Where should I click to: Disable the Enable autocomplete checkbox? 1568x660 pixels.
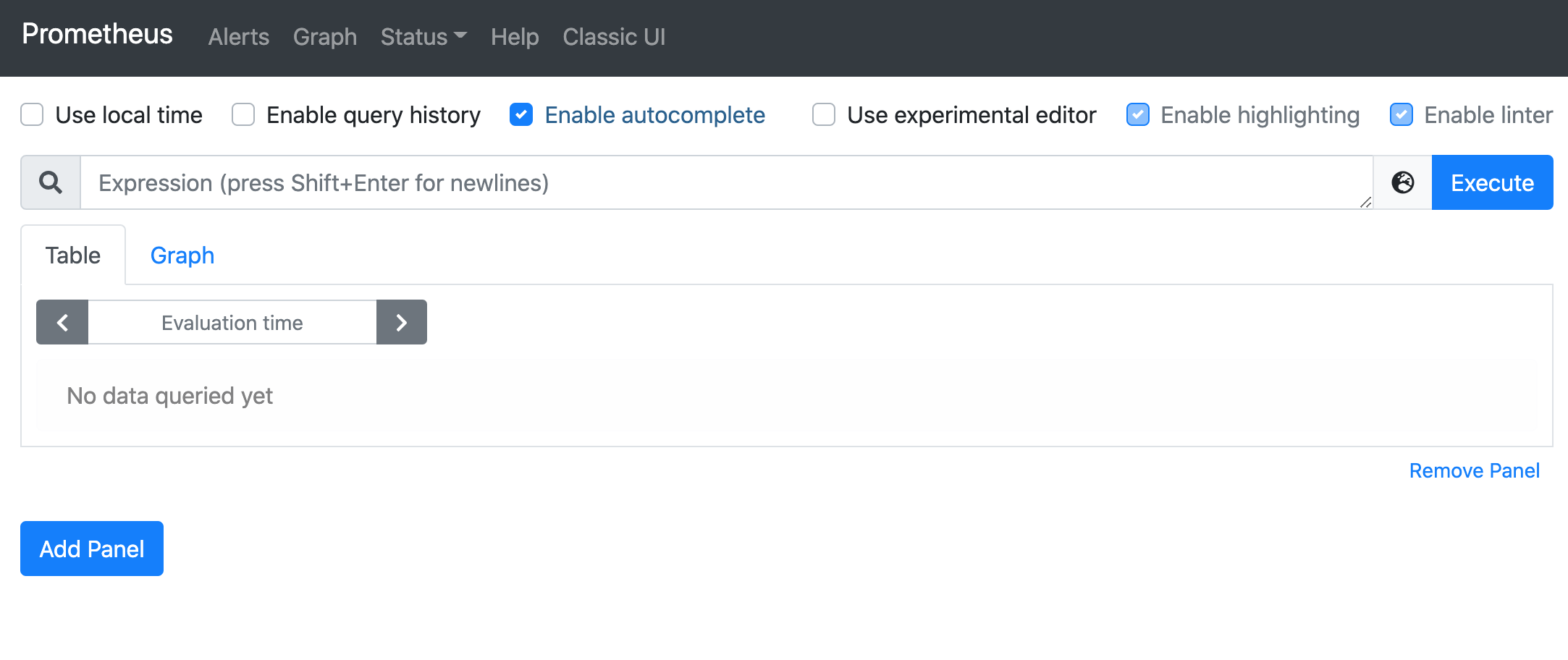pyautogui.click(x=521, y=115)
